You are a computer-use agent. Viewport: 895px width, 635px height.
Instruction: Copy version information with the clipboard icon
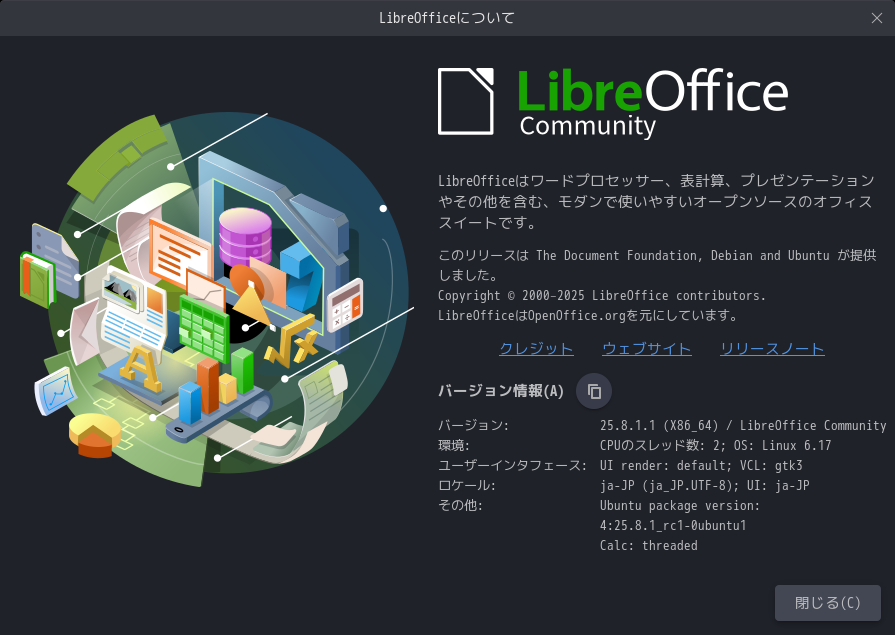pos(594,391)
